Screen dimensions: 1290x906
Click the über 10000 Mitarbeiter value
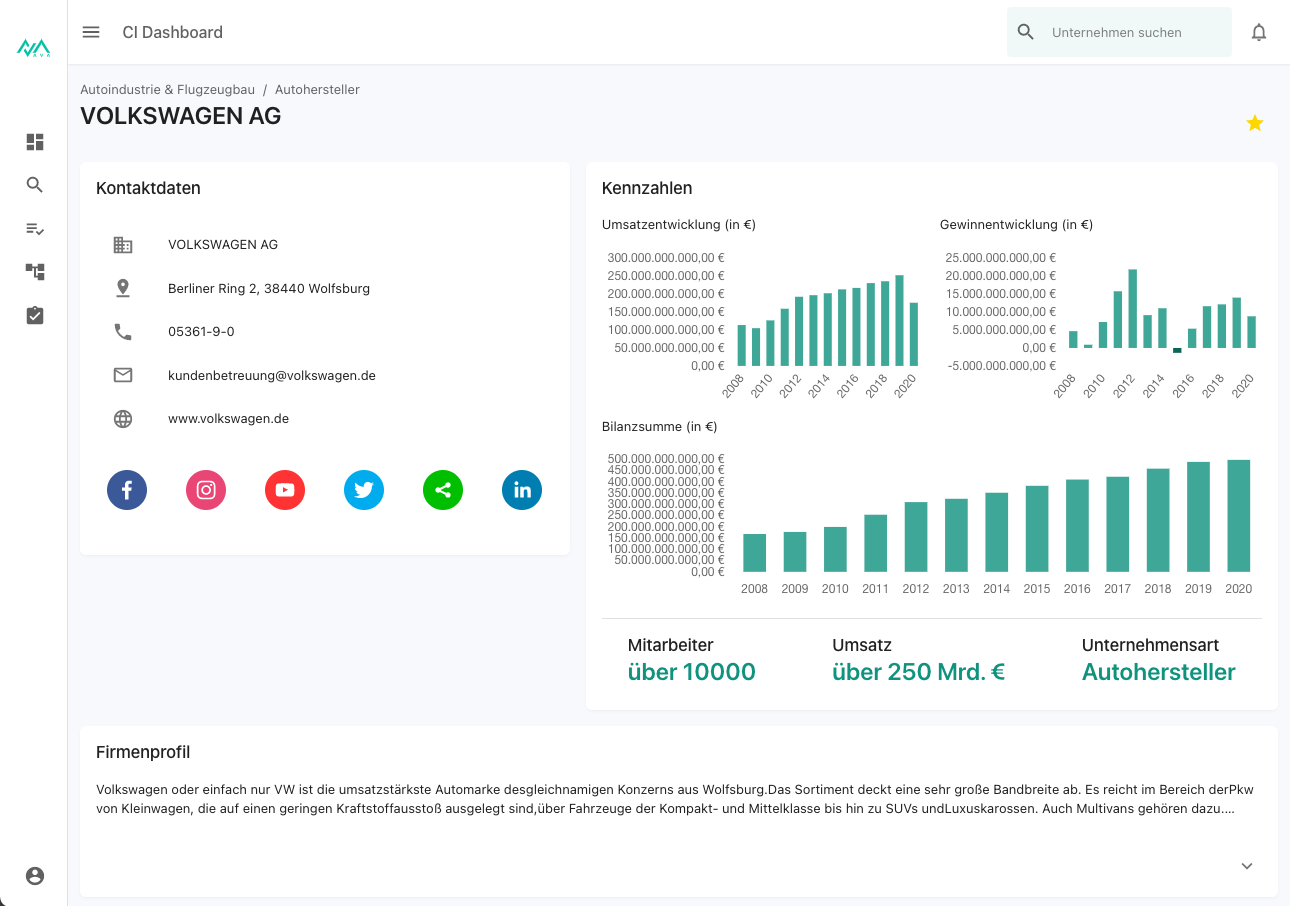click(692, 672)
